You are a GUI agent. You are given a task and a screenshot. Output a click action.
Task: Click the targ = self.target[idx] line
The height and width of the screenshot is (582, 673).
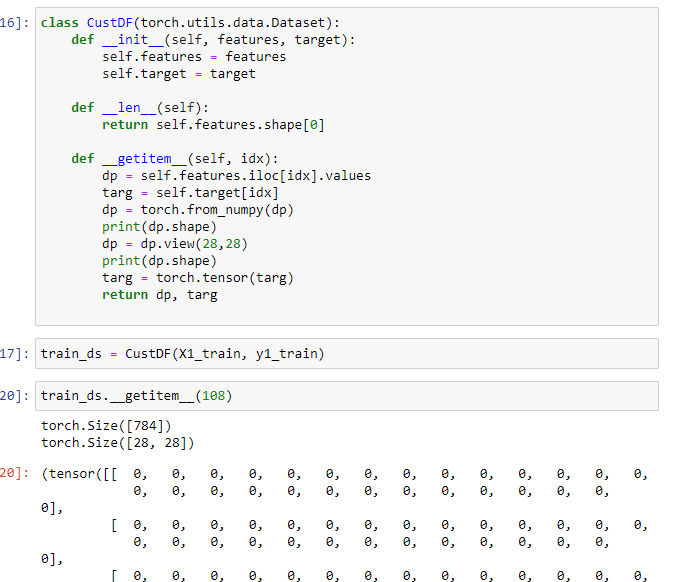[190, 193]
